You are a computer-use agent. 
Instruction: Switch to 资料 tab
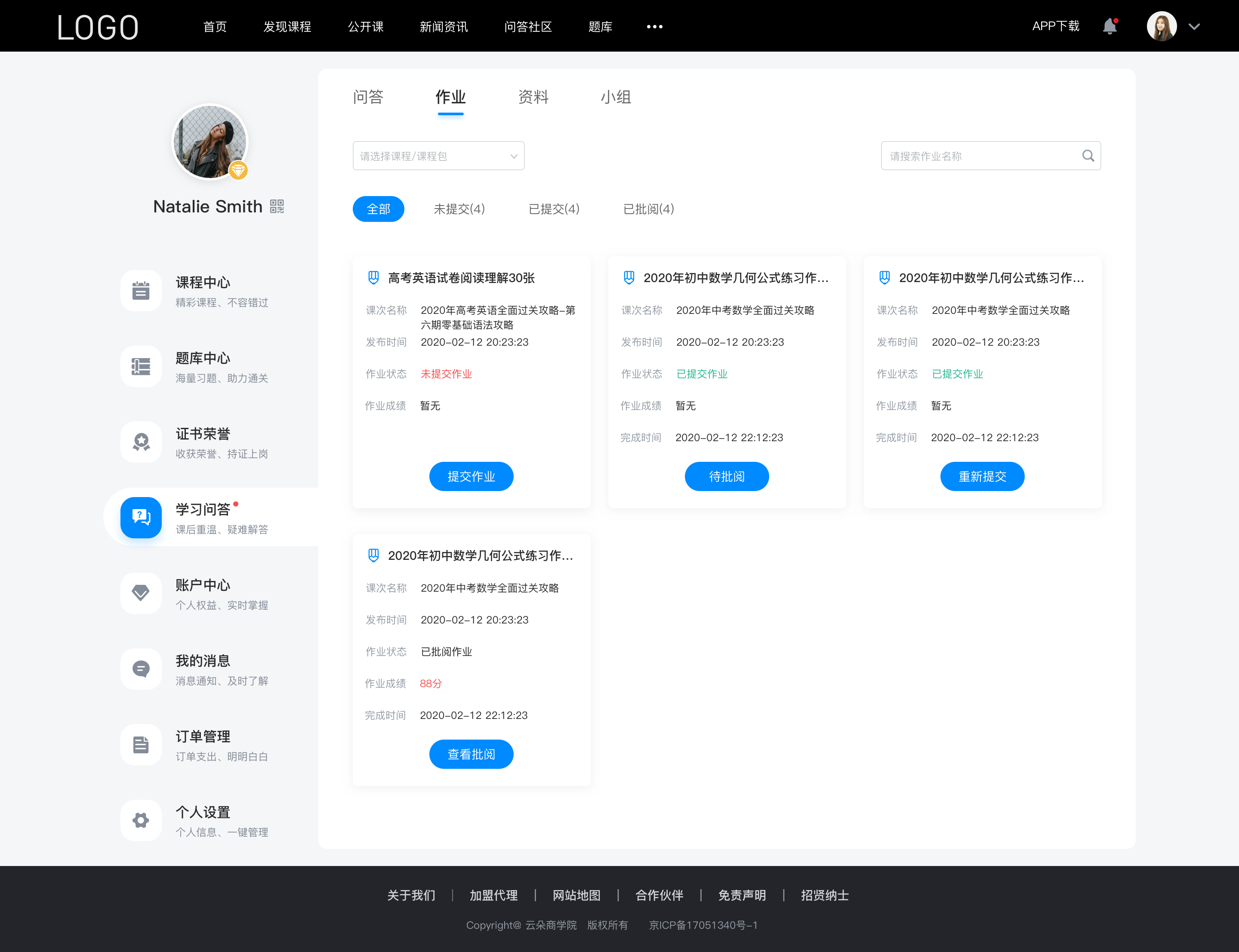pos(533,97)
